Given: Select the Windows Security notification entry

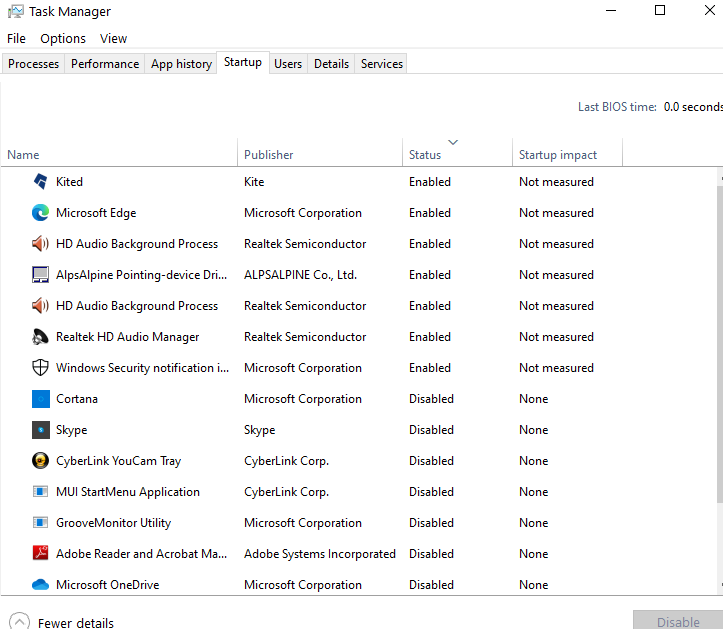Looking at the screenshot, I should (142, 368).
